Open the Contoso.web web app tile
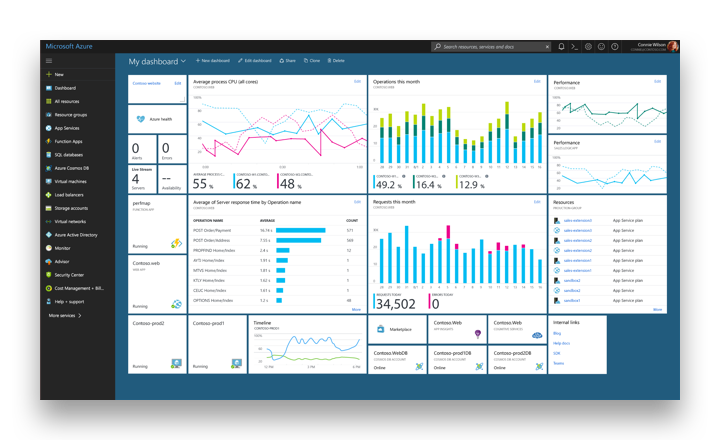Screen dimensions: 720x440 pos(158,284)
